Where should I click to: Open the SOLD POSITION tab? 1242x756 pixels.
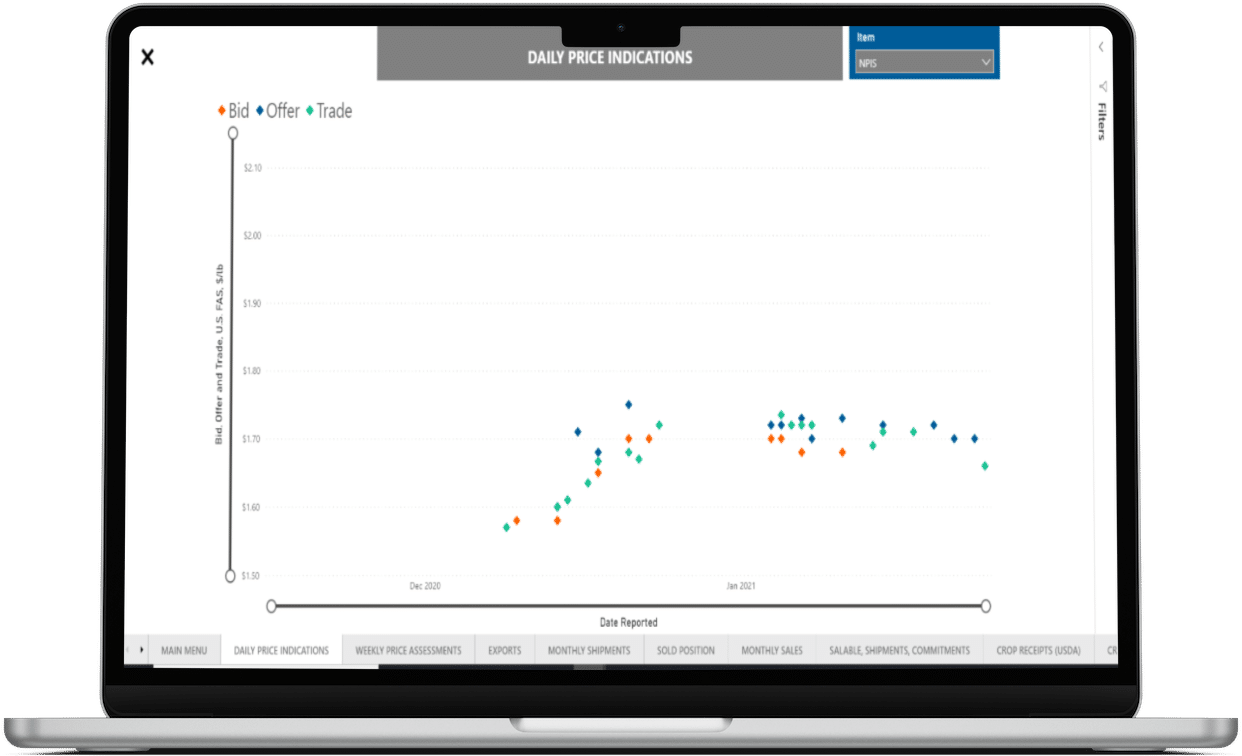pos(686,650)
